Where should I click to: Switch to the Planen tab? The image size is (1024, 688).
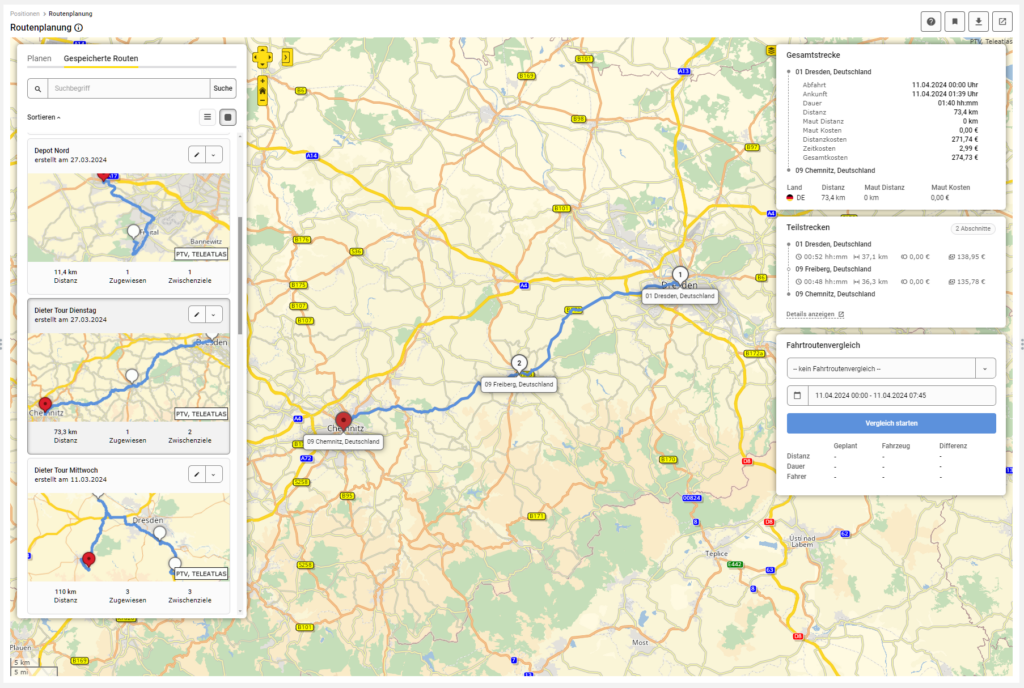coord(39,59)
